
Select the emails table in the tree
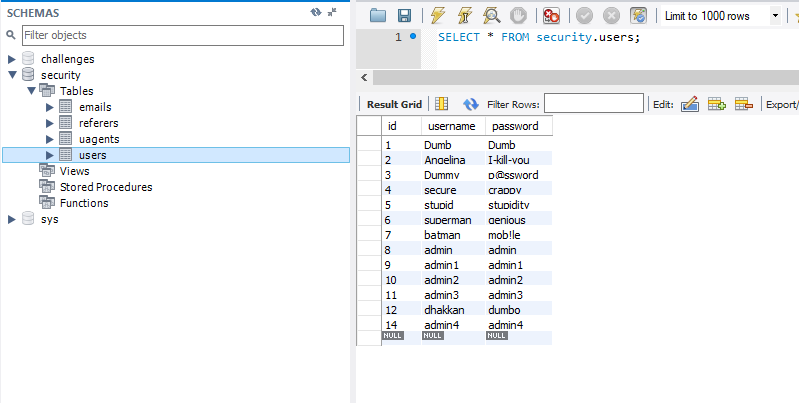point(95,107)
